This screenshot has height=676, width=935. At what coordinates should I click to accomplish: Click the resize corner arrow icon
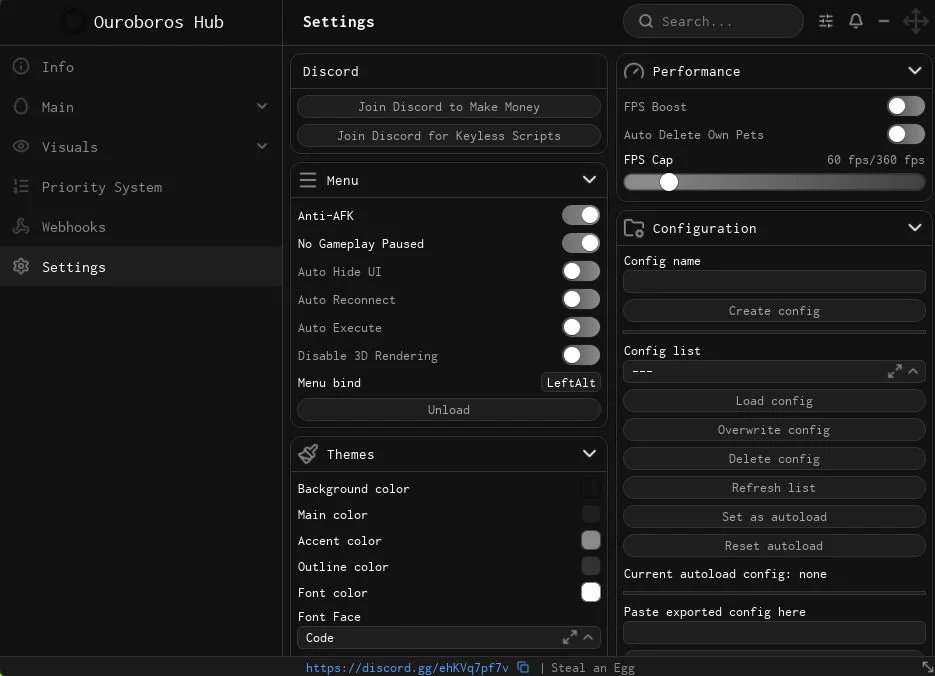tap(927, 667)
